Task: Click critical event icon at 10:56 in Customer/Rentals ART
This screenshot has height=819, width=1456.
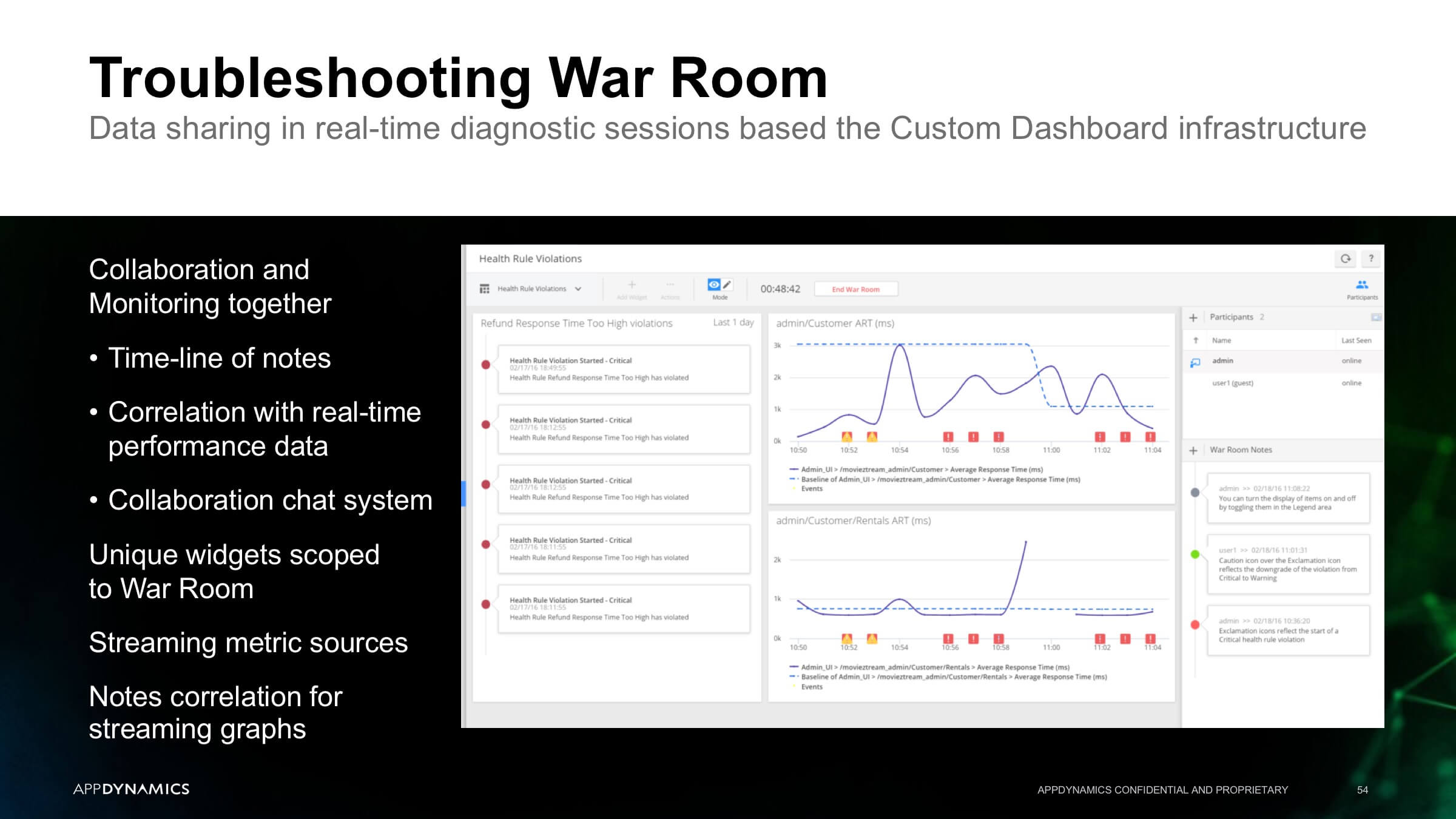Action: [x=948, y=638]
